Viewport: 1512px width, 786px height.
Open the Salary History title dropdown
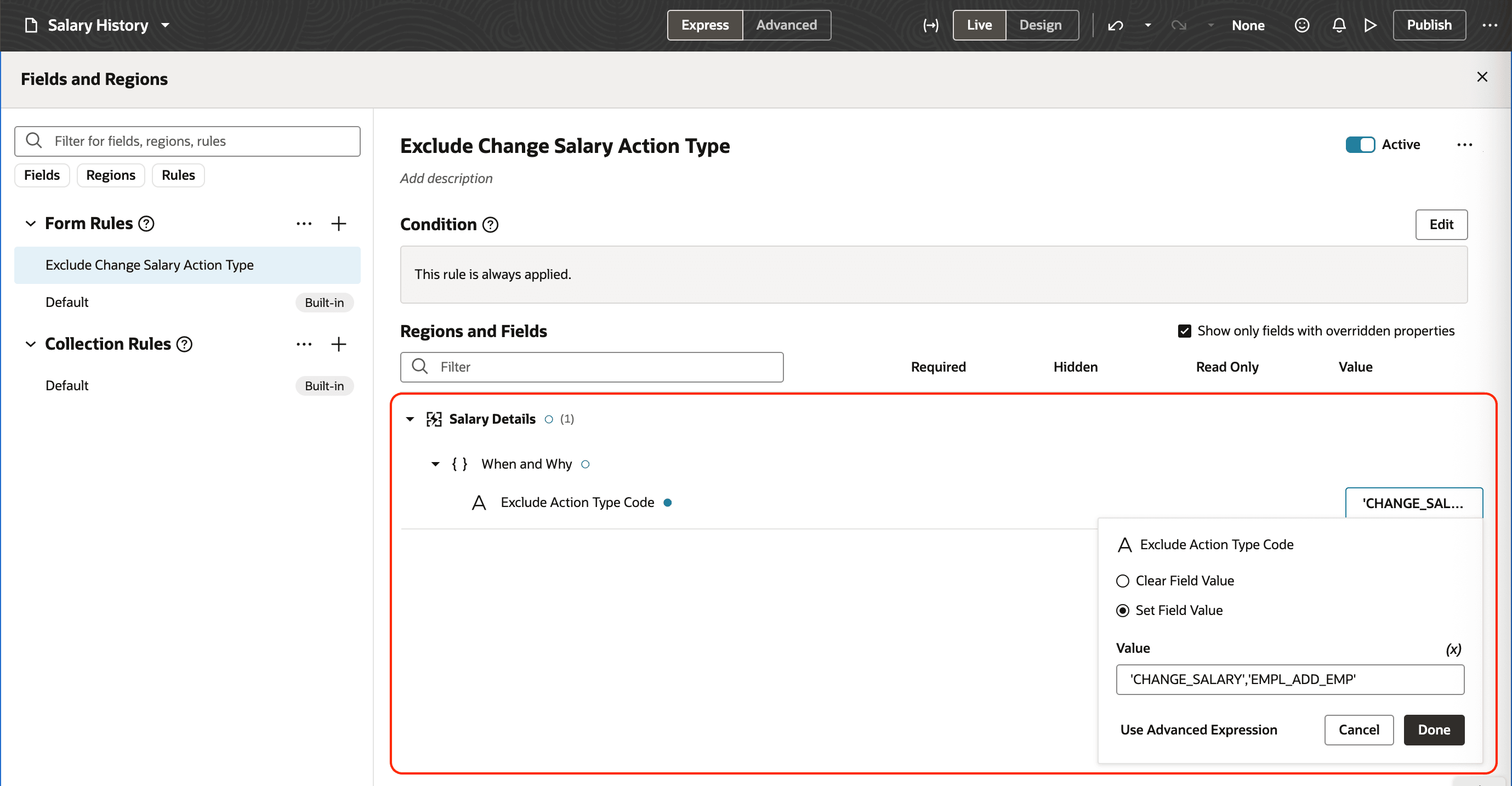pos(166,25)
